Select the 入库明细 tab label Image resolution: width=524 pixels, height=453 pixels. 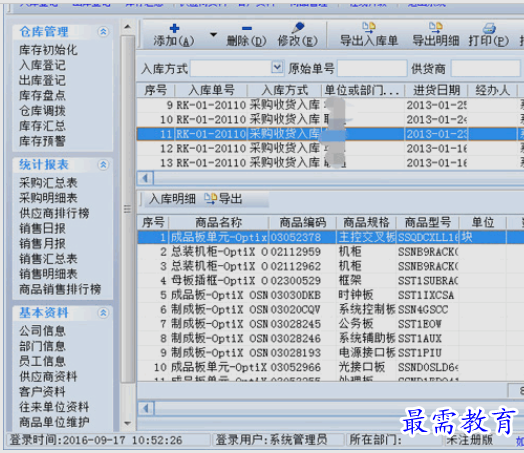pyautogui.click(x=172, y=199)
